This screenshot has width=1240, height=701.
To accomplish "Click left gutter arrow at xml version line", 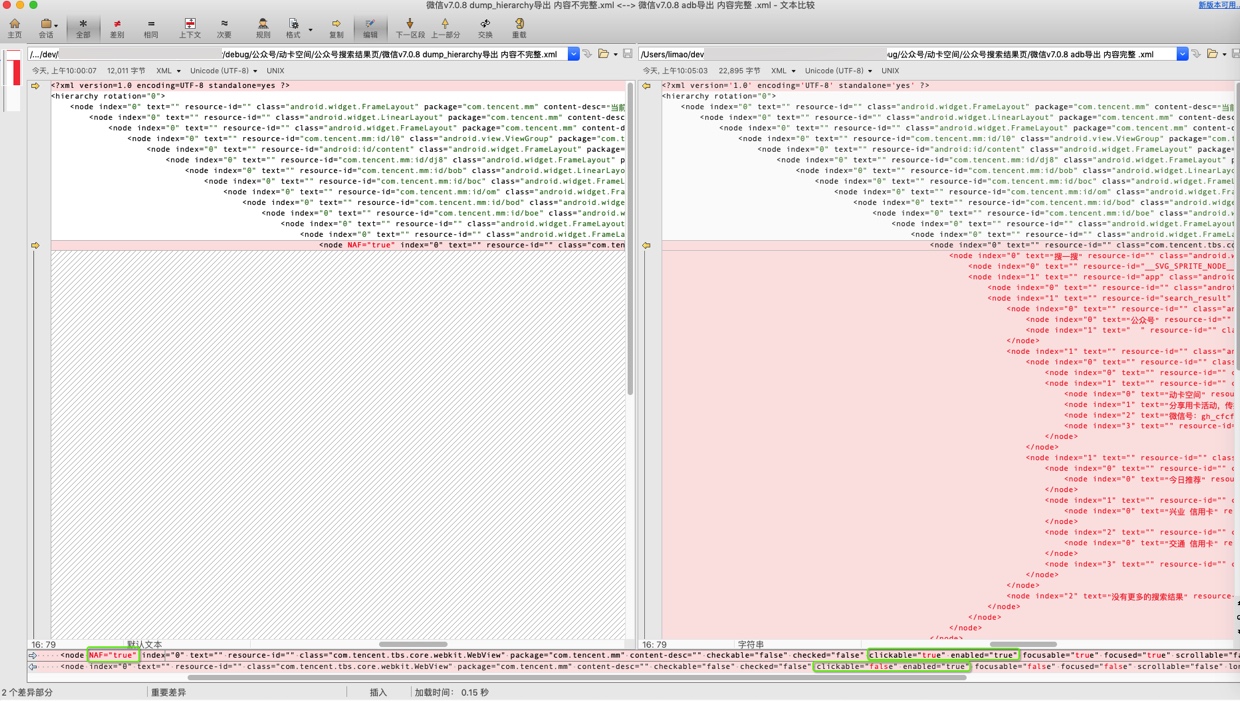I will [35, 86].
